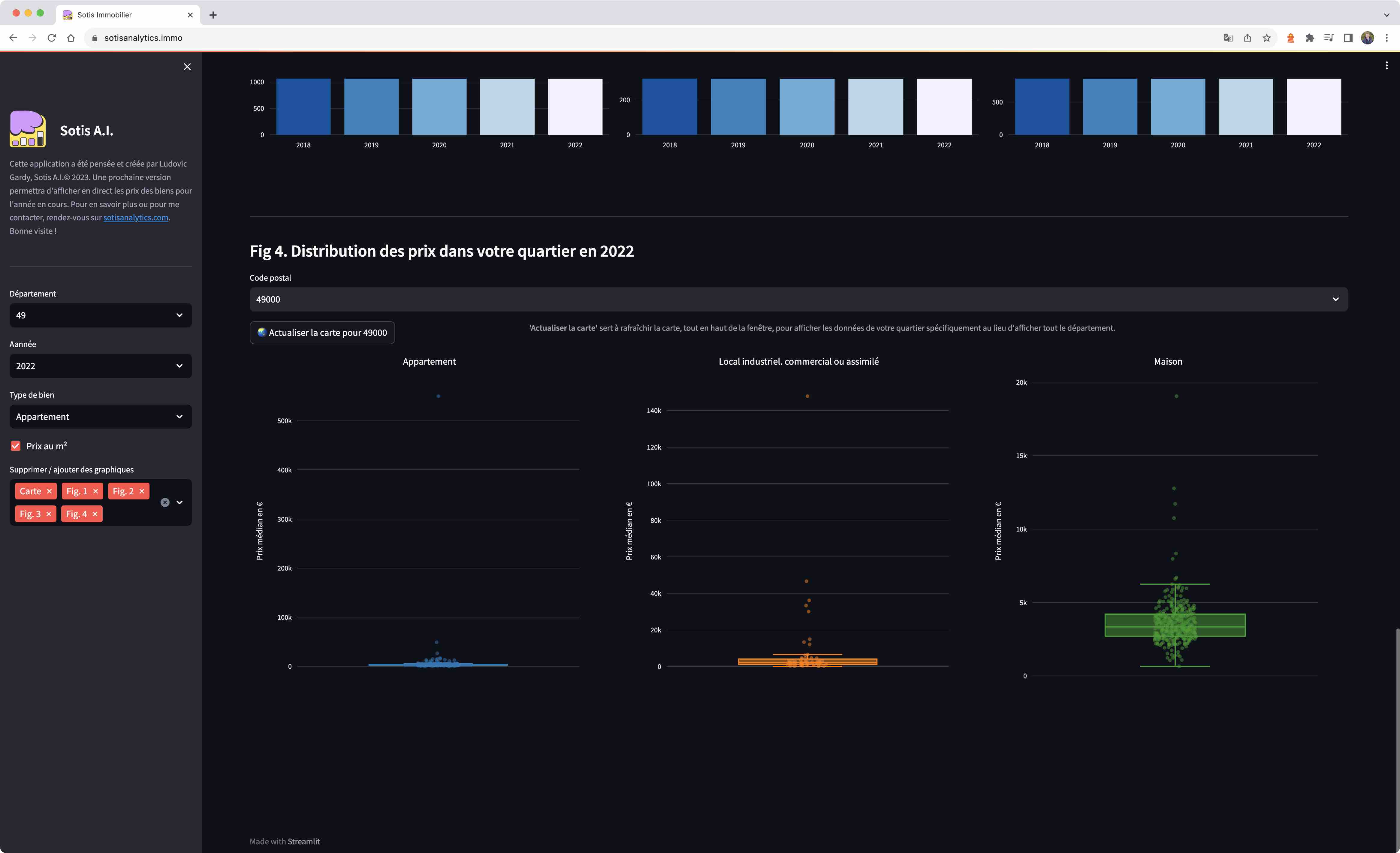
Task: Remove the Carte tag
Action: [50, 491]
